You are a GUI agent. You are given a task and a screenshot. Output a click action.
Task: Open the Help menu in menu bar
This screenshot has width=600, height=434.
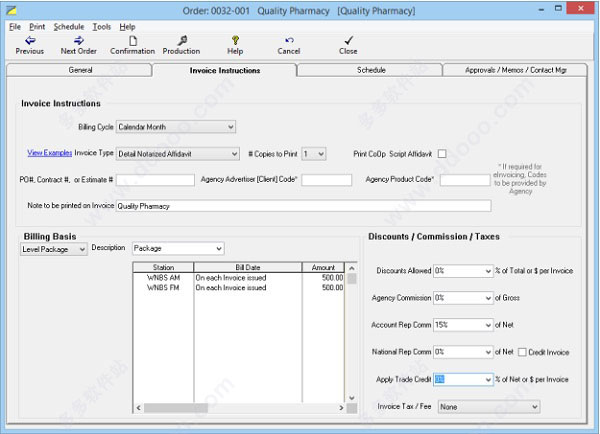point(127,27)
